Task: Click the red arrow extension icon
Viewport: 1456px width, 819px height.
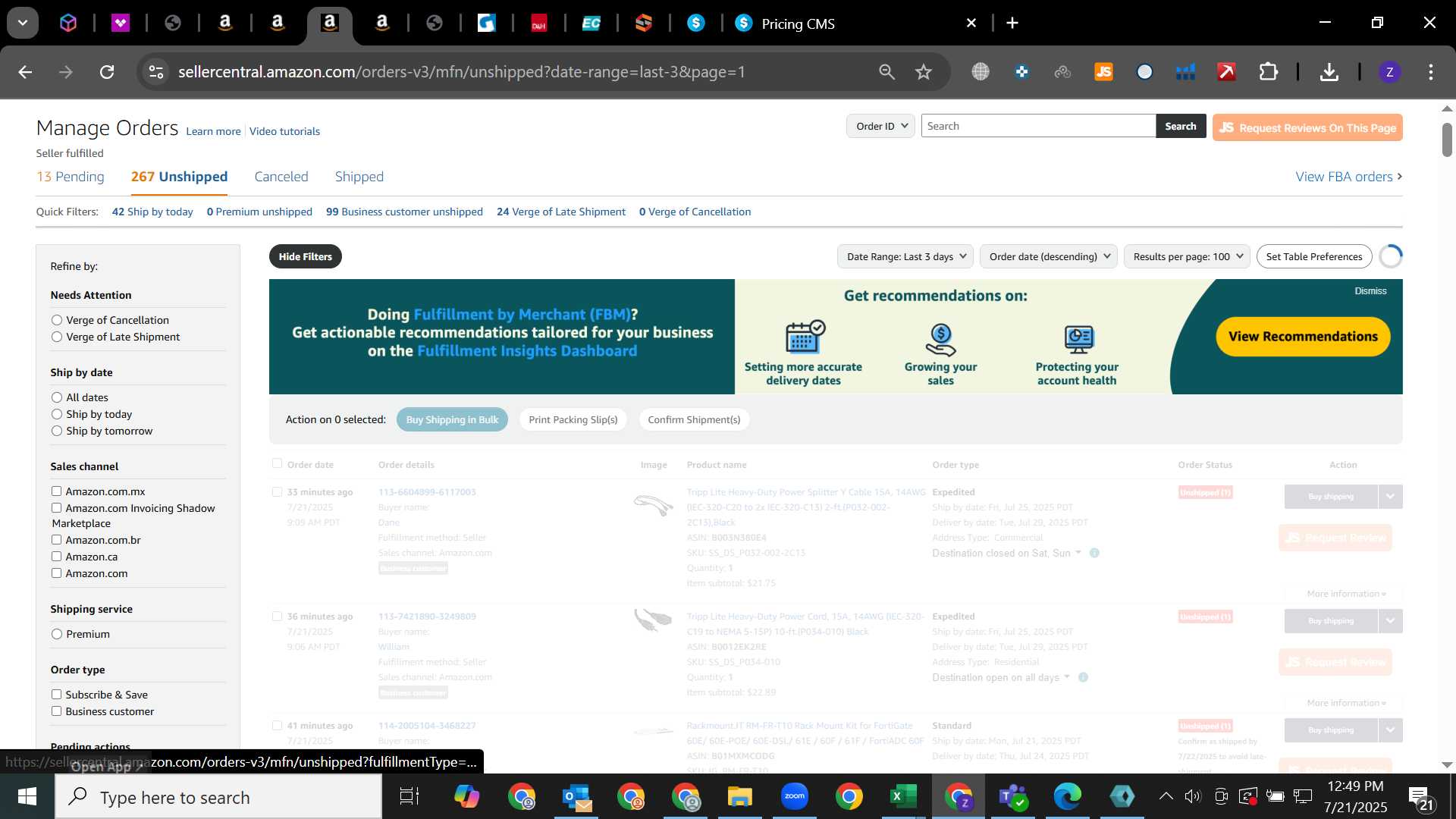Action: click(1226, 72)
